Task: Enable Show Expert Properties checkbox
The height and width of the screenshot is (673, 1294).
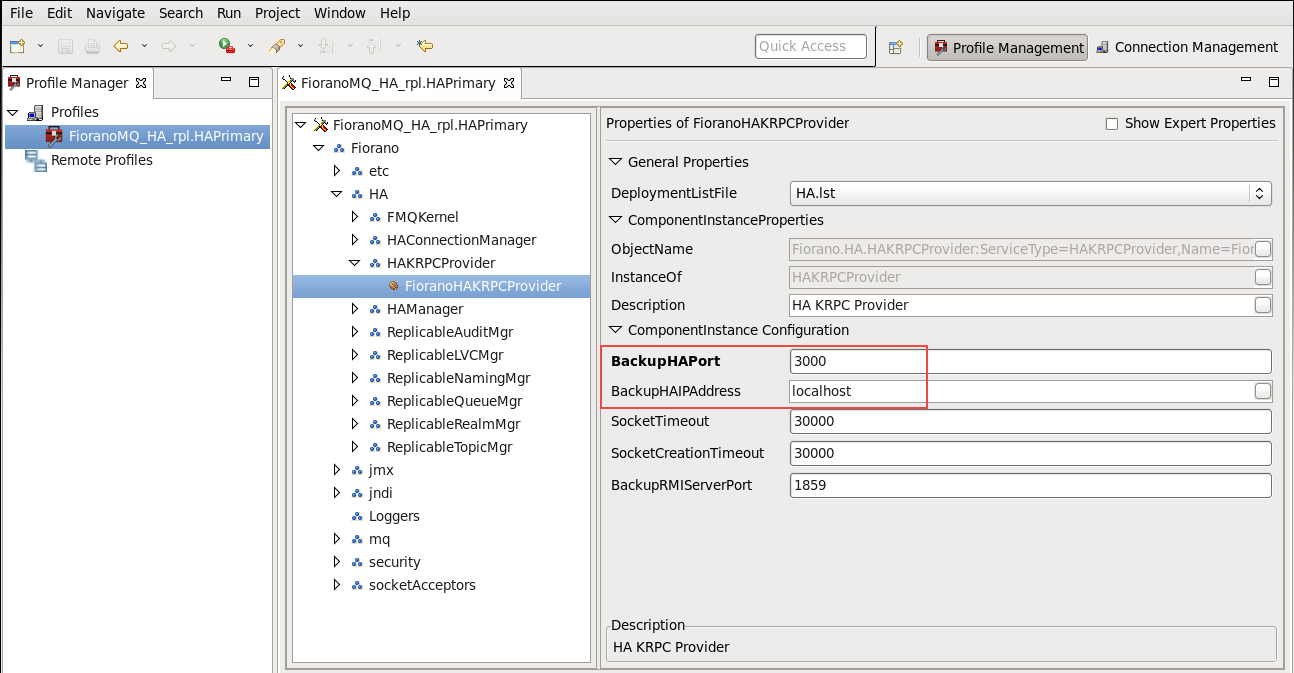Action: 1111,124
